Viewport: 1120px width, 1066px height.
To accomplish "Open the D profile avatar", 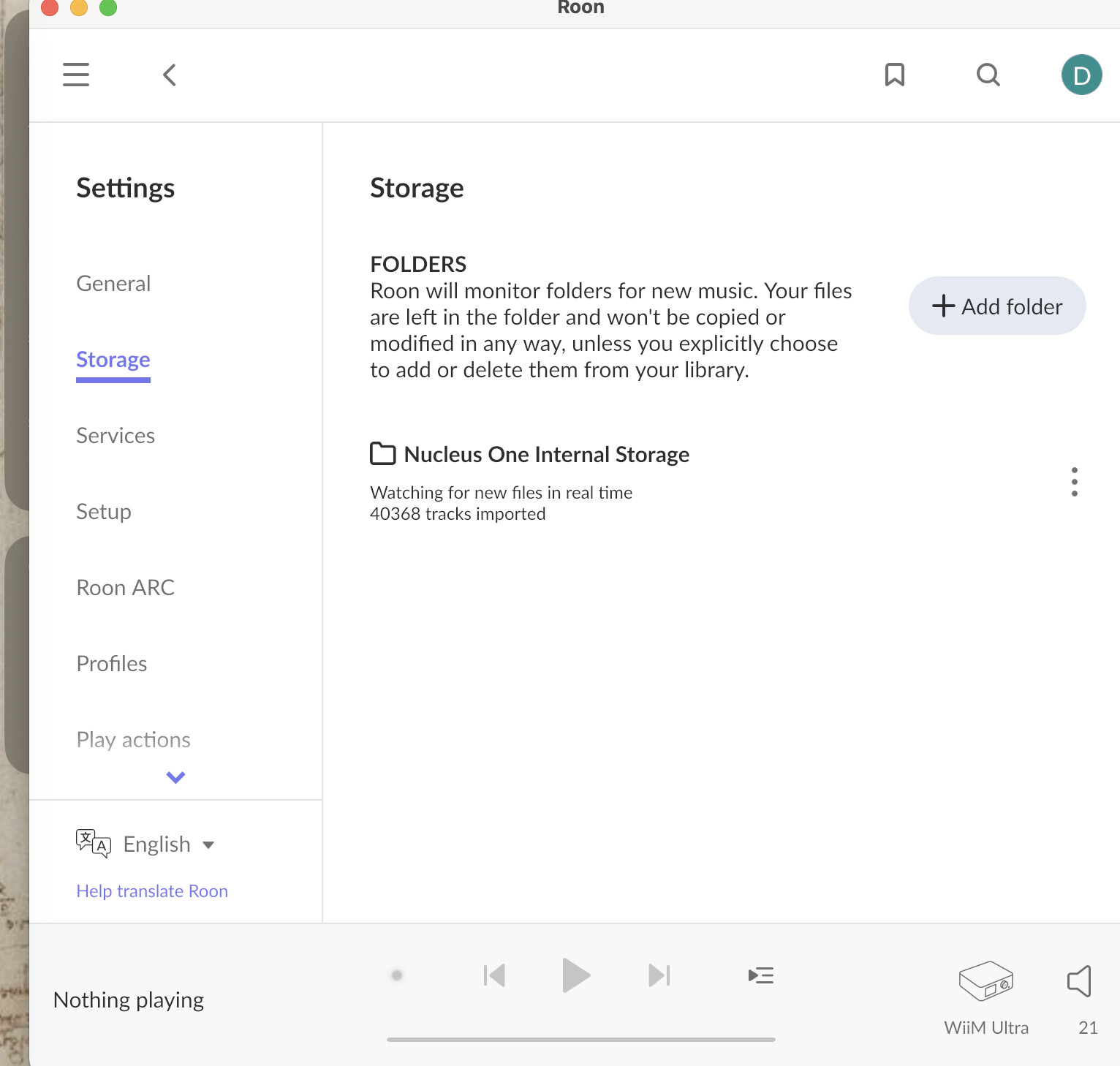I will tap(1082, 75).
